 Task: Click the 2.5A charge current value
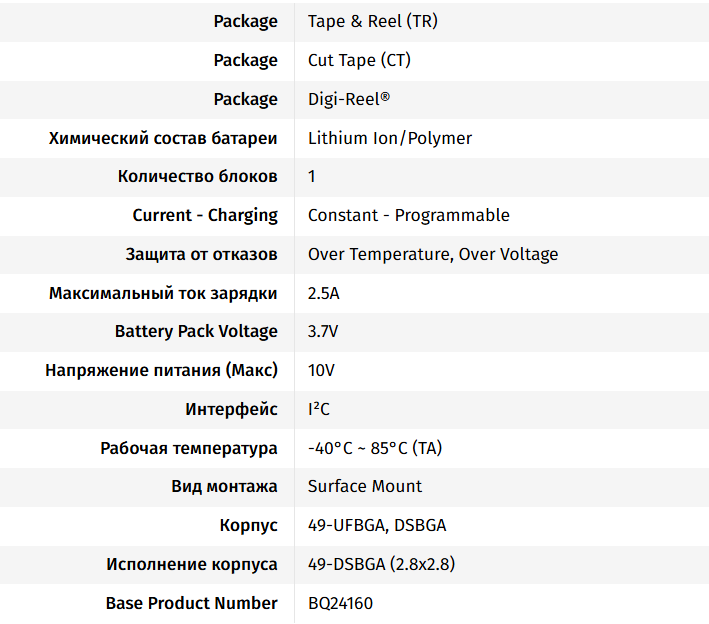coord(325,293)
